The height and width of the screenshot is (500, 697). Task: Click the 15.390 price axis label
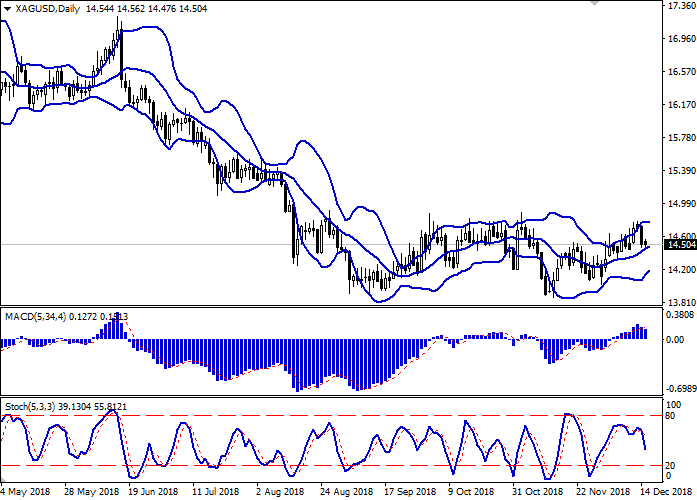tap(679, 171)
